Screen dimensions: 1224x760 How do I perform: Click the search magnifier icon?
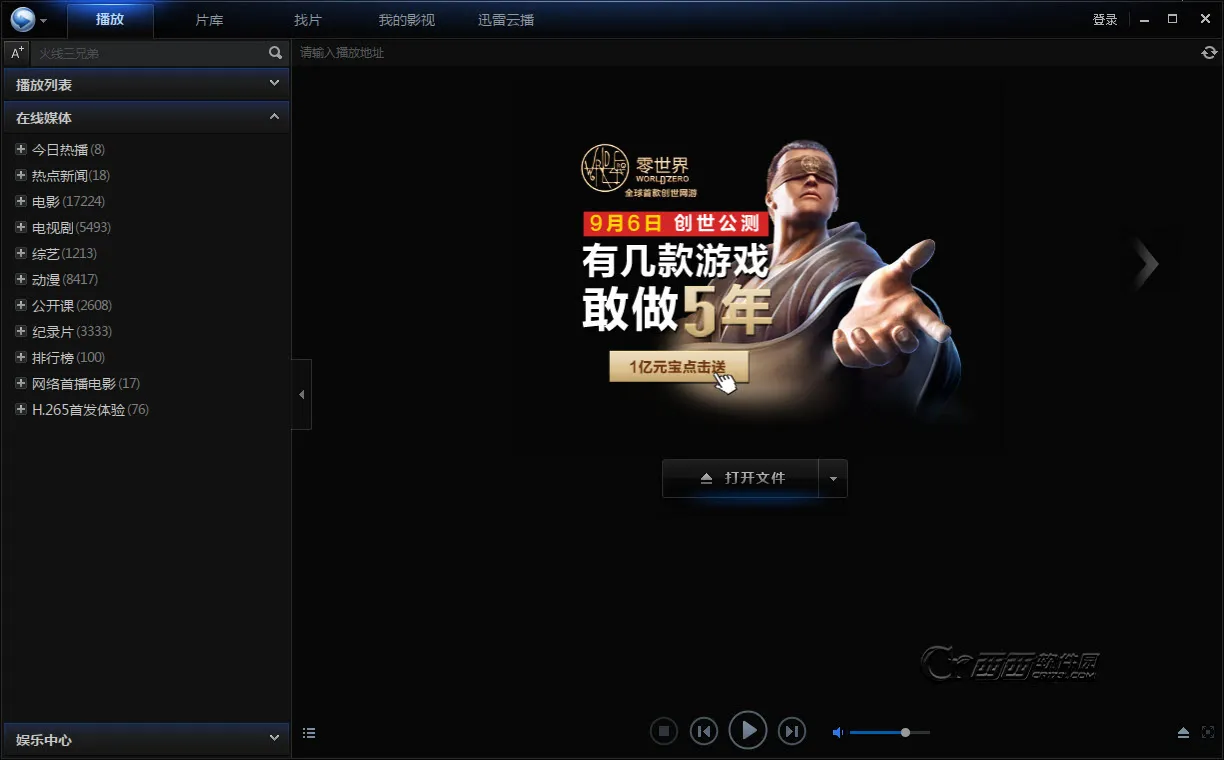click(x=276, y=53)
